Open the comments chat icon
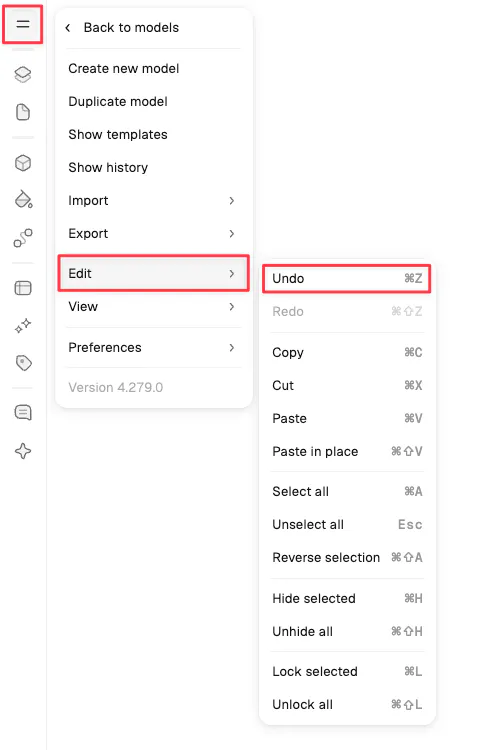Image resolution: width=491 pixels, height=750 pixels. [x=22, y=412]
